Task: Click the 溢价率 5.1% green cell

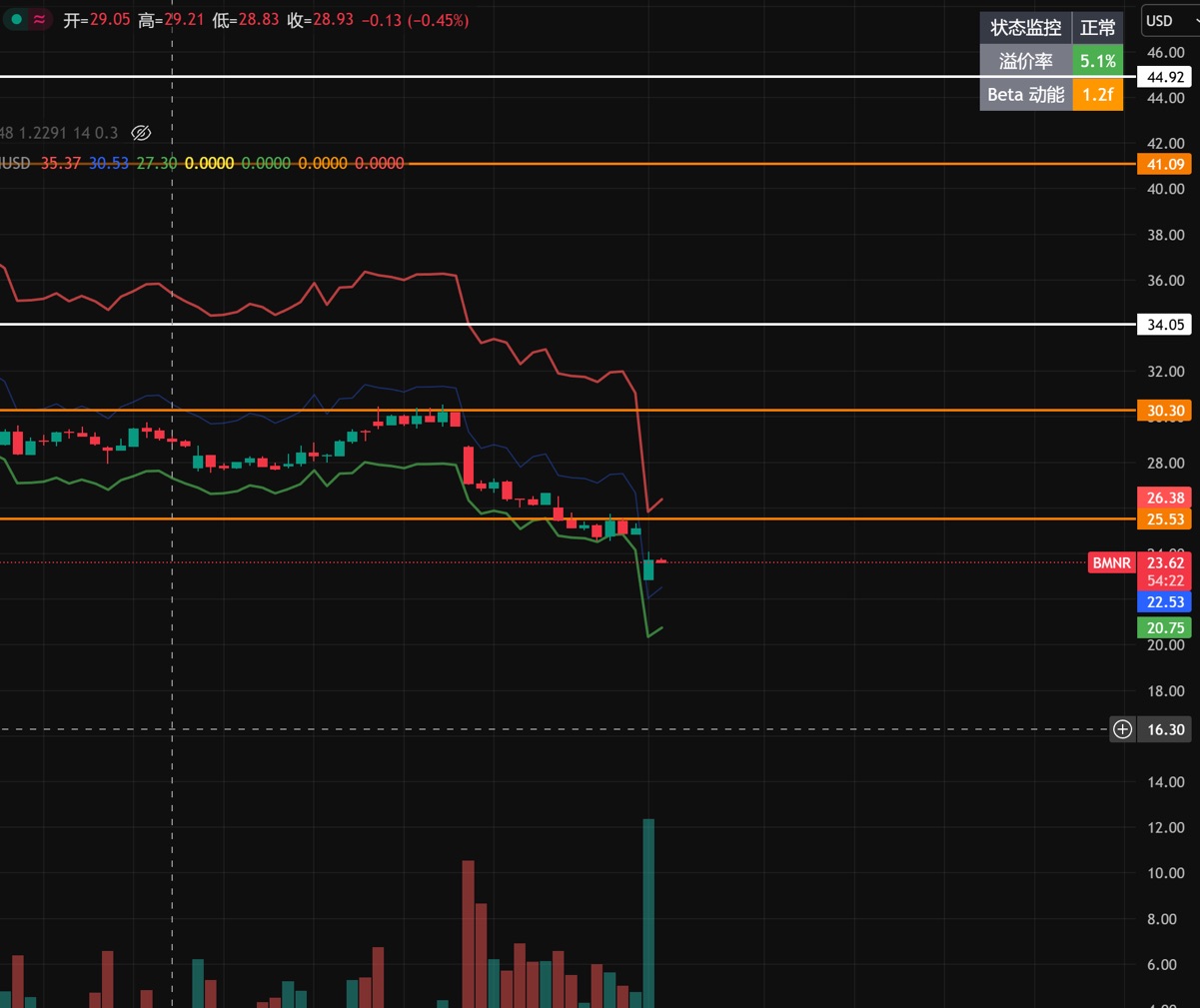Action: point(1098,61)
